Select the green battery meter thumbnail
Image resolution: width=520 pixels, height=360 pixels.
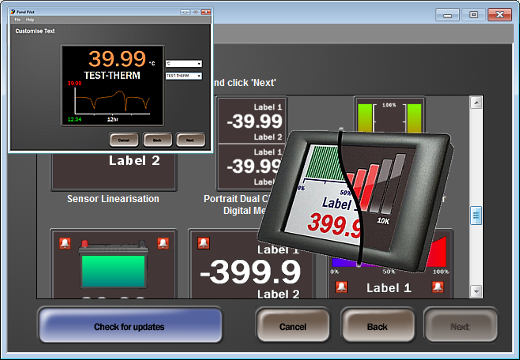113,263
